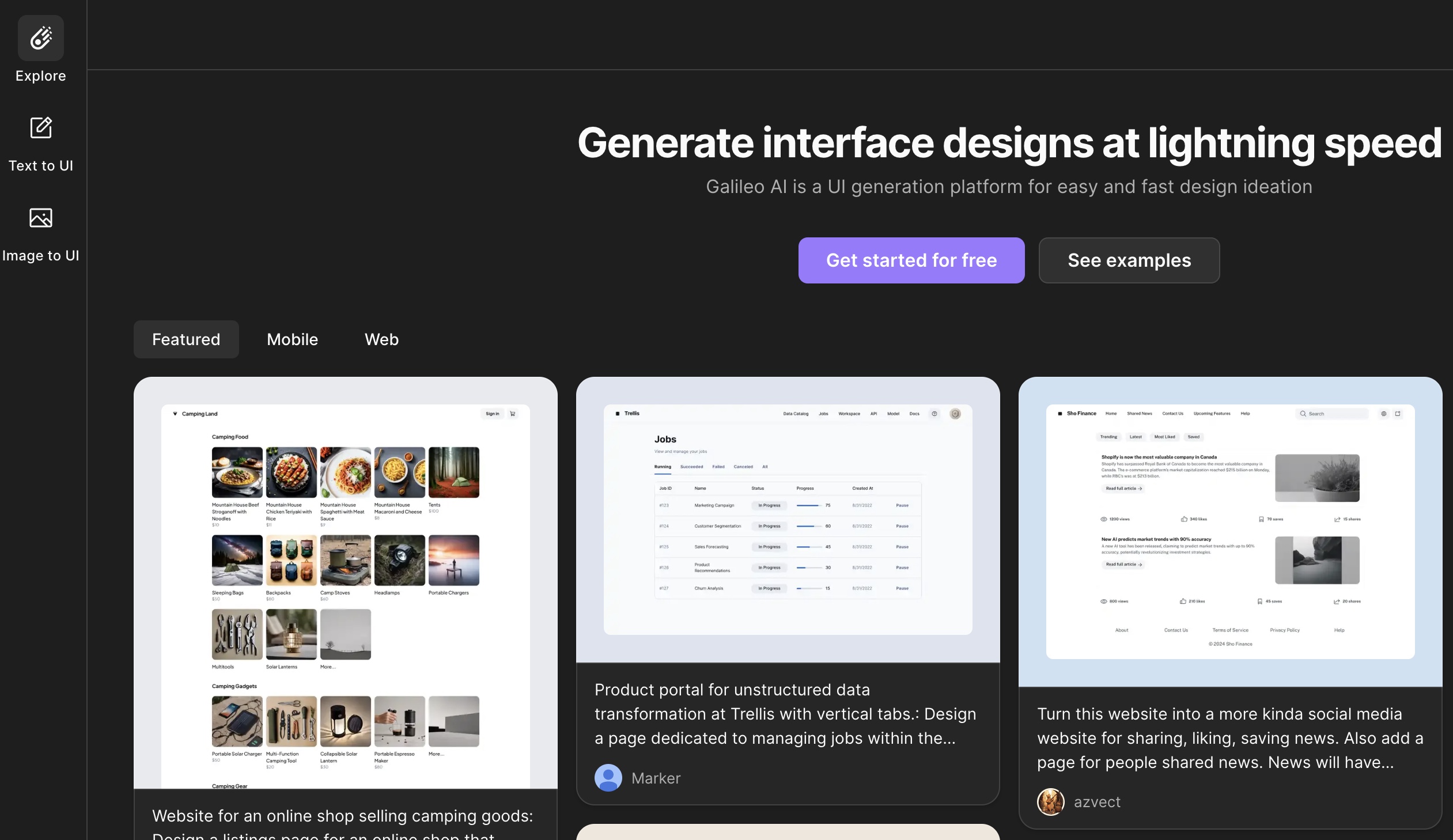The height and width of the screenshot is (840, 1453).
Task: Switch to the Web tab
Action: (x=381, y=339)
